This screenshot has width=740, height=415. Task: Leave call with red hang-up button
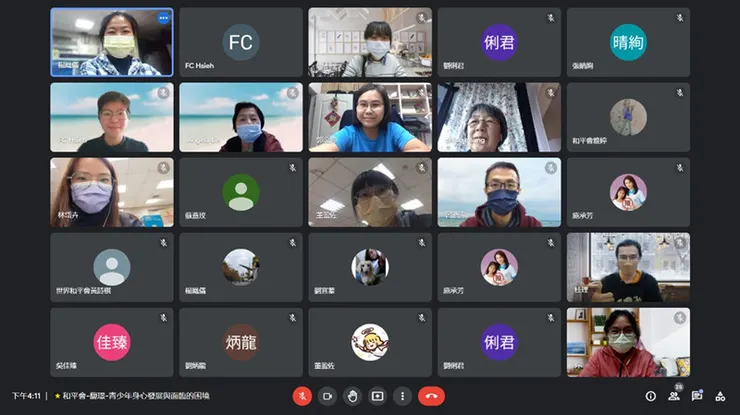point(431,396)
